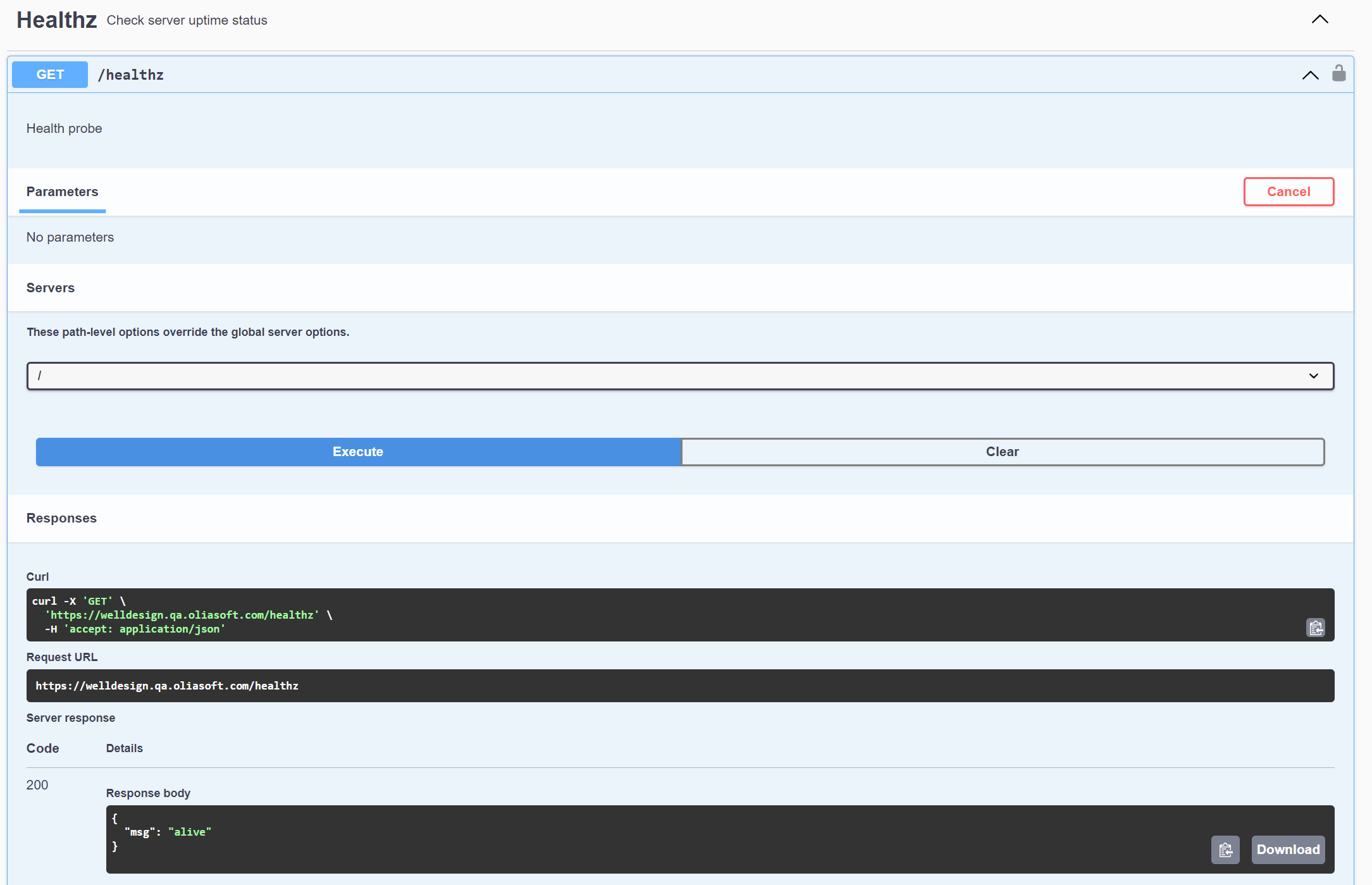Copy the curl command to clipboard
The height and width of the screenshot is (885, 1372).
pos(1316,628)
